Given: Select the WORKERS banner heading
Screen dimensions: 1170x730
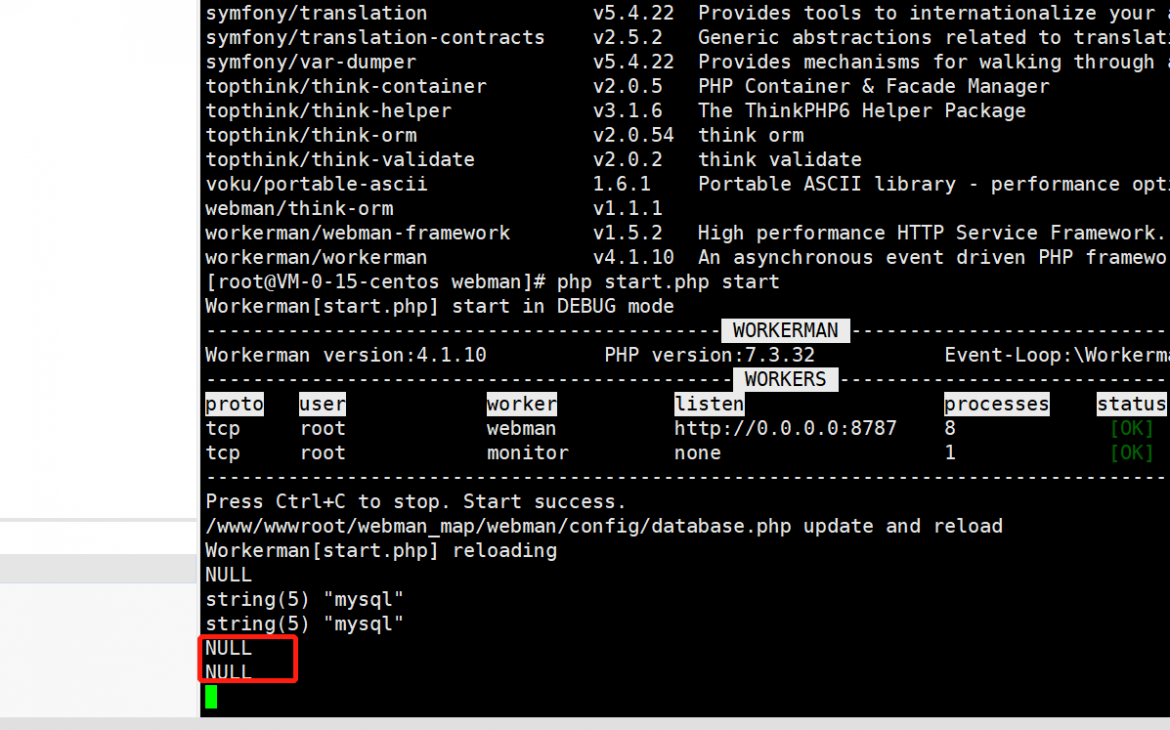Looking at the screenshot, I should (x=786, y=380).
